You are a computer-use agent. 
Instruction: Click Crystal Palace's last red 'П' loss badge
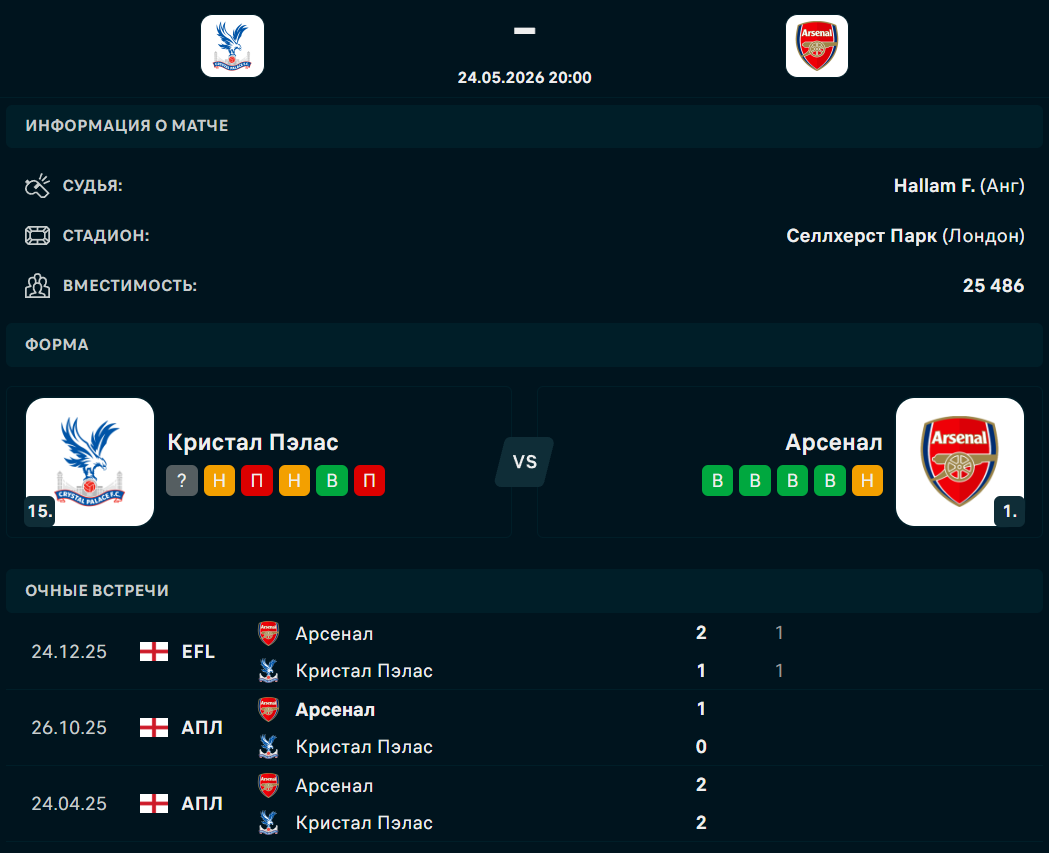(x=369, y=480)
